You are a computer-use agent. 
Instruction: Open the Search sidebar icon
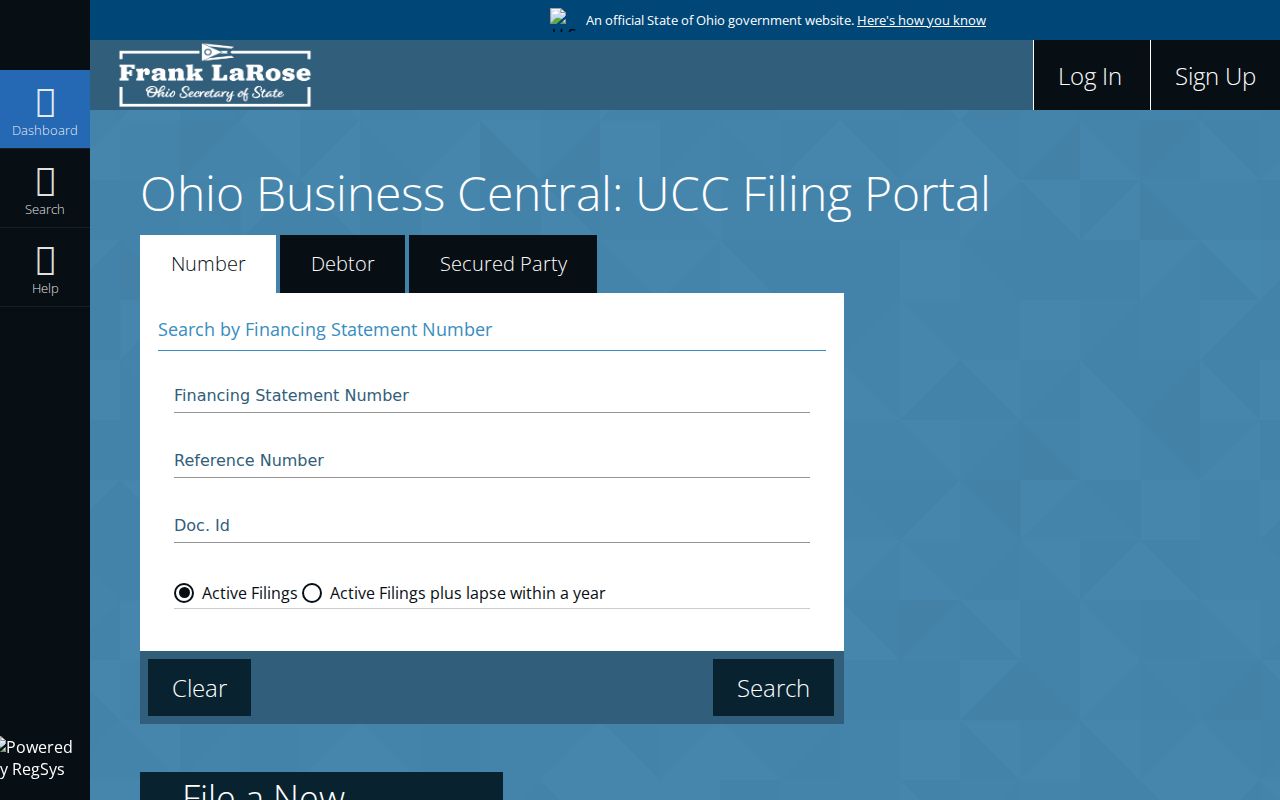click(x=45, y=188)
